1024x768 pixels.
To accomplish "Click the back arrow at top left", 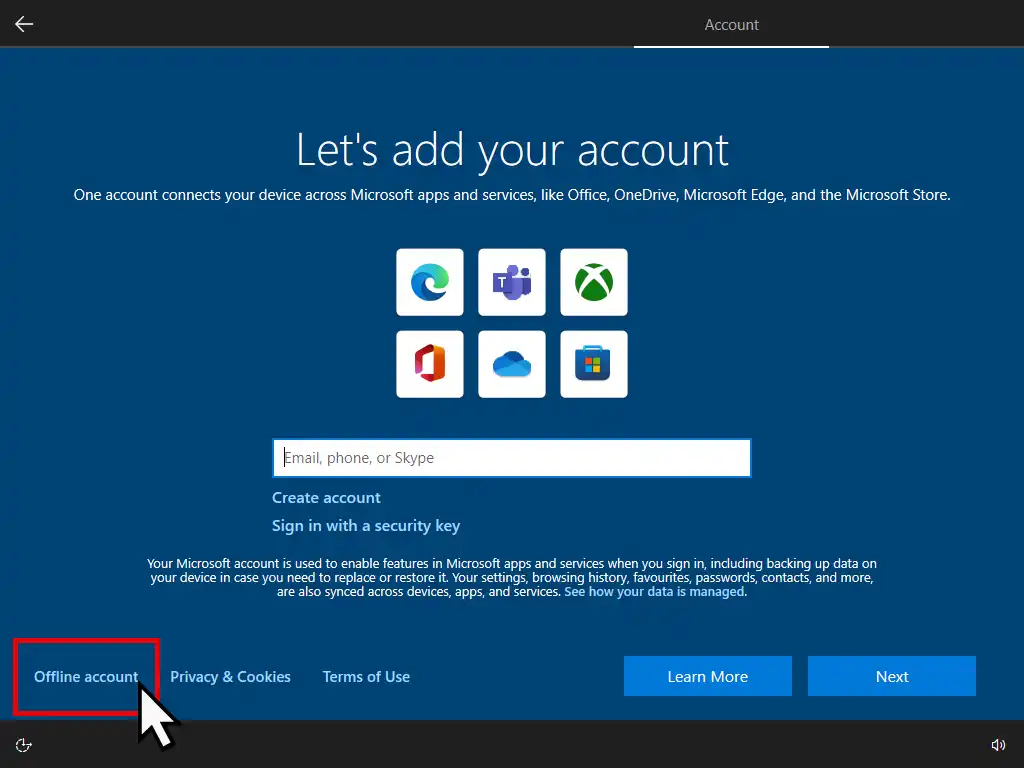I will (24, 24).
